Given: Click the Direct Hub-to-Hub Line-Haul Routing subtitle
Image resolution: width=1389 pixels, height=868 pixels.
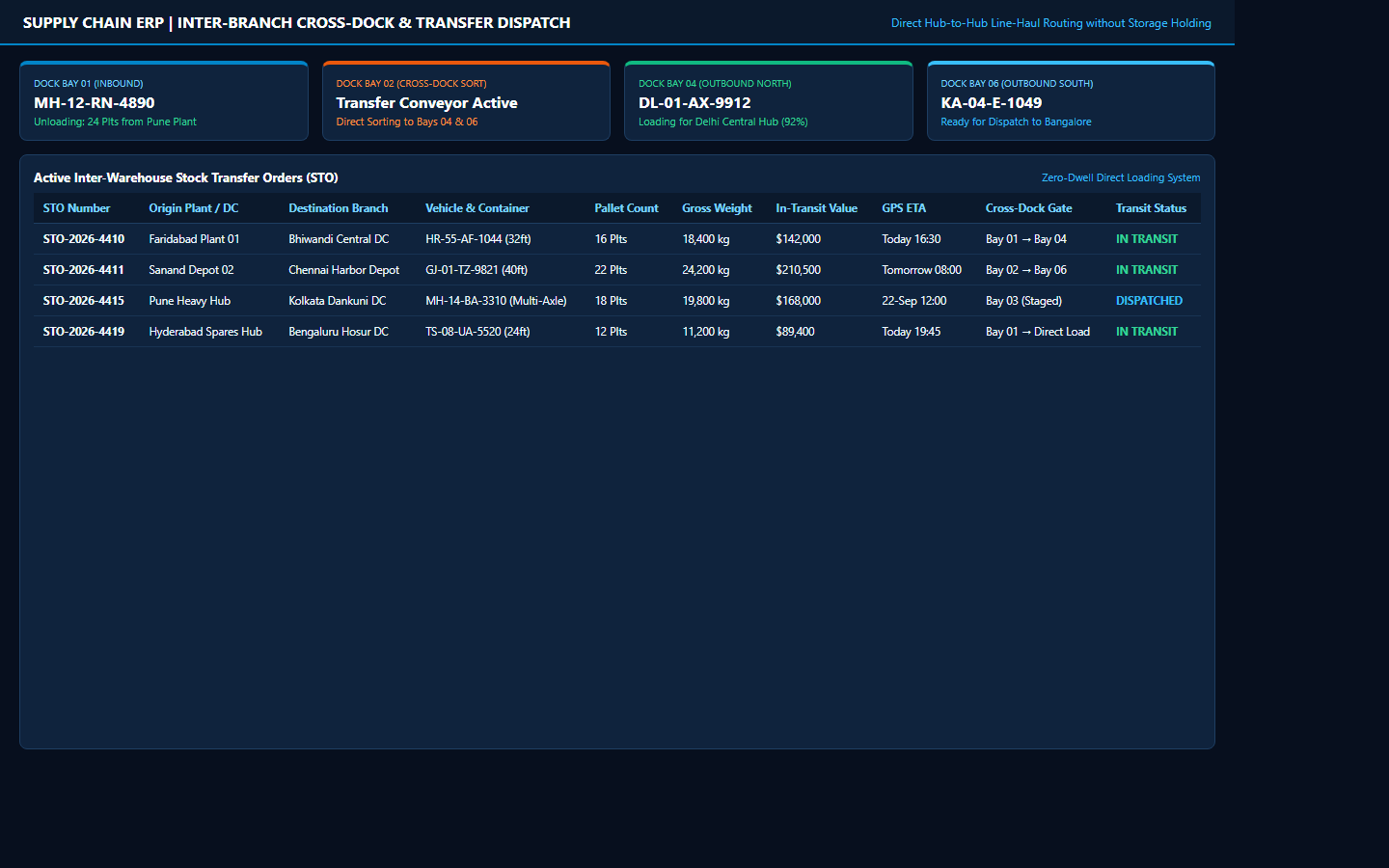Looking at the screenshot, I should click(x=1050, y=23).
